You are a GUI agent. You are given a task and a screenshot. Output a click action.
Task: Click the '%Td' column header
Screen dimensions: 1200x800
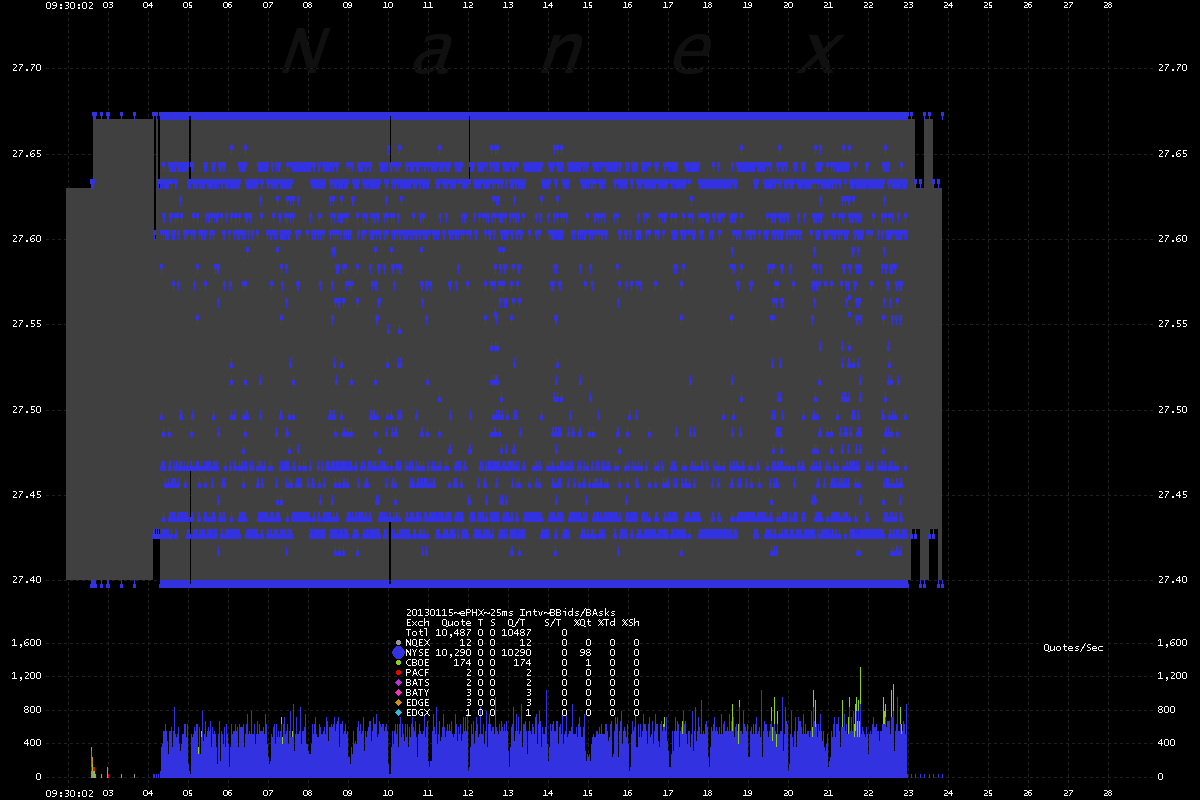[x=607, y=622]
